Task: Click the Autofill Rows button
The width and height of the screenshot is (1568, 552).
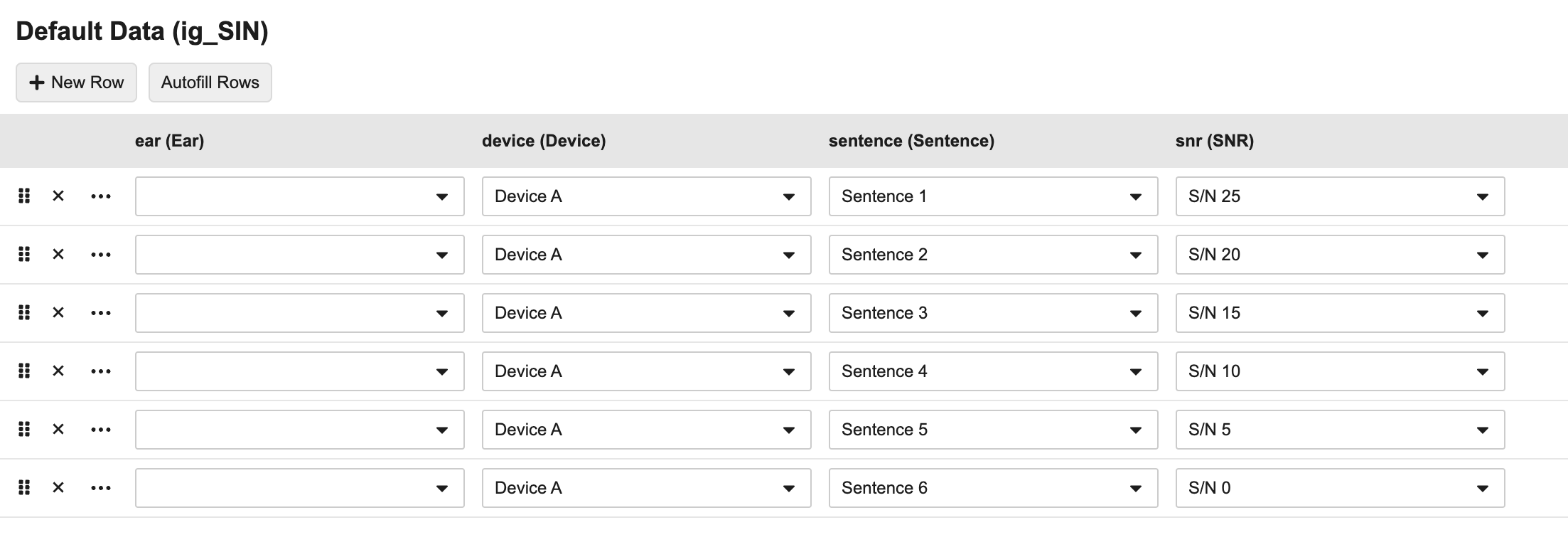Action: click(x=210, y=83)
